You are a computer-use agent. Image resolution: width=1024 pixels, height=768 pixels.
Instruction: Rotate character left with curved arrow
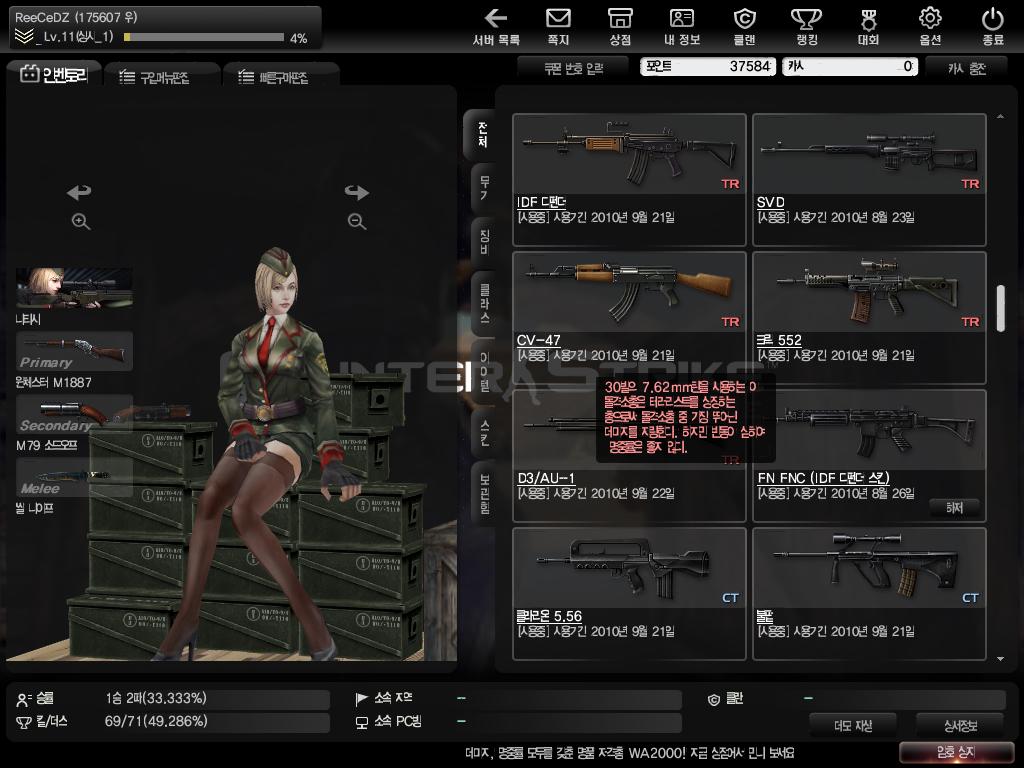coord(79,192)
